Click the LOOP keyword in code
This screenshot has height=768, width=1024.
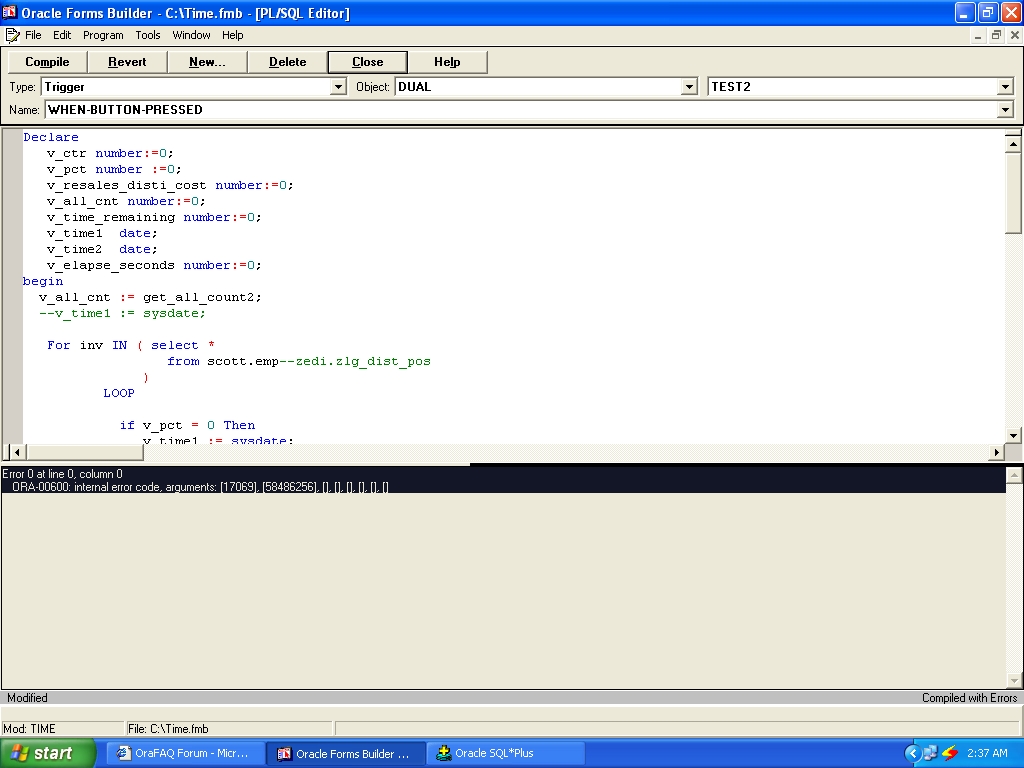[x=119, y=393]
